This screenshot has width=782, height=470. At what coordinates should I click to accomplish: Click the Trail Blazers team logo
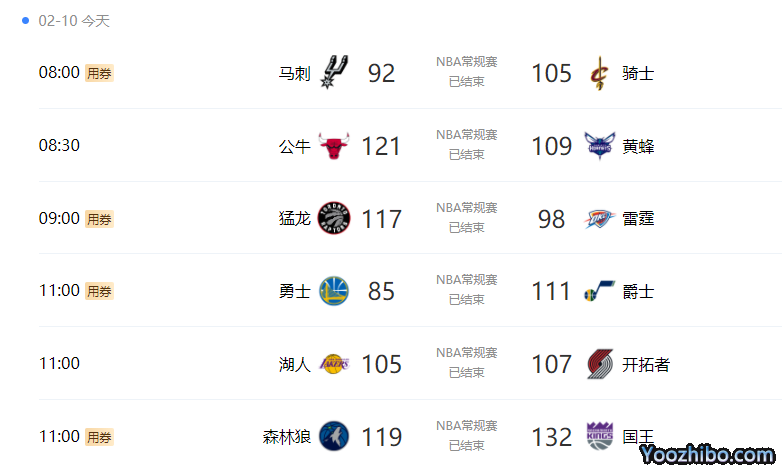[x=599, y=364]
